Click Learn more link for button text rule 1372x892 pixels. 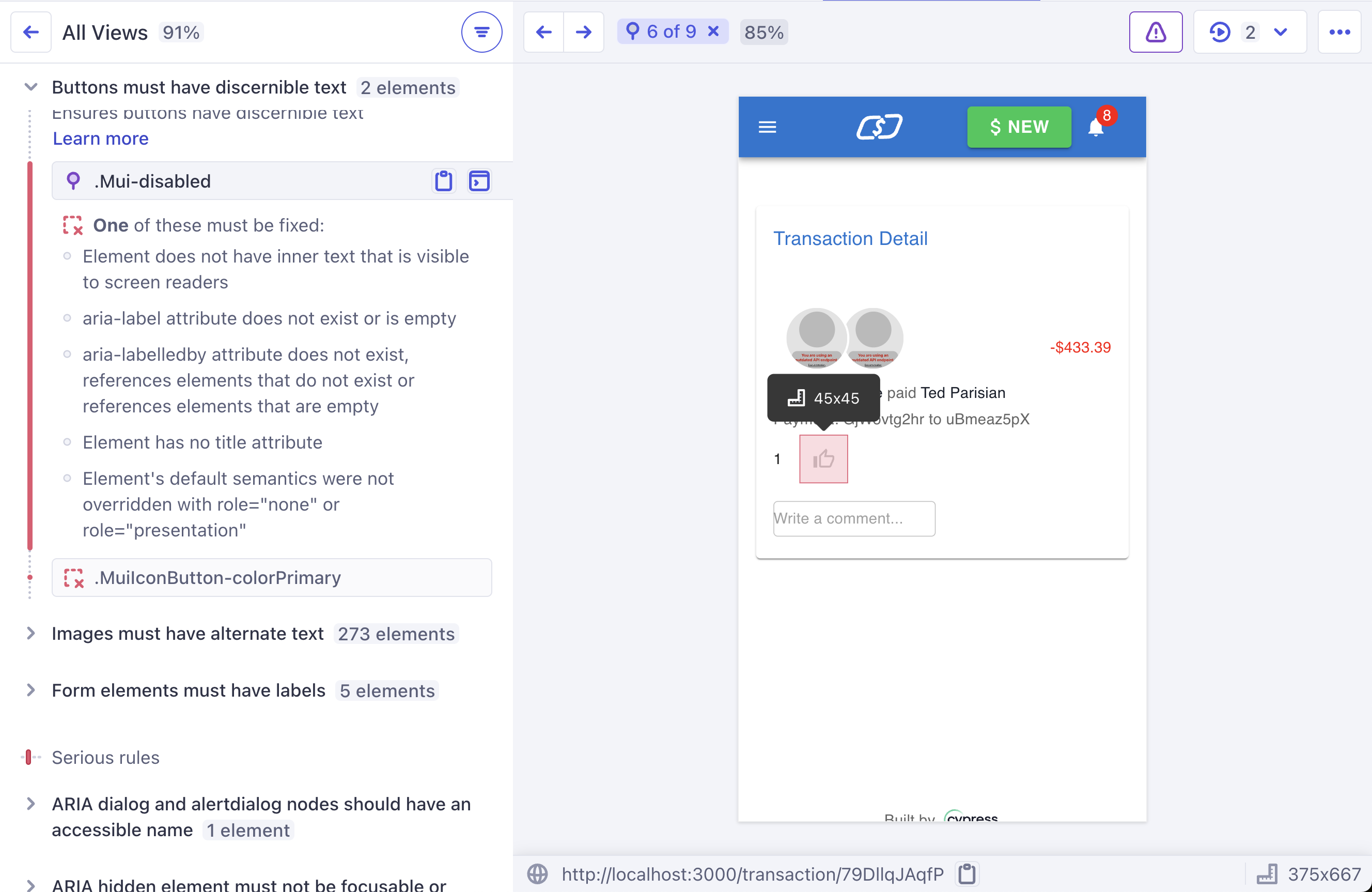(x=100, y=139)
